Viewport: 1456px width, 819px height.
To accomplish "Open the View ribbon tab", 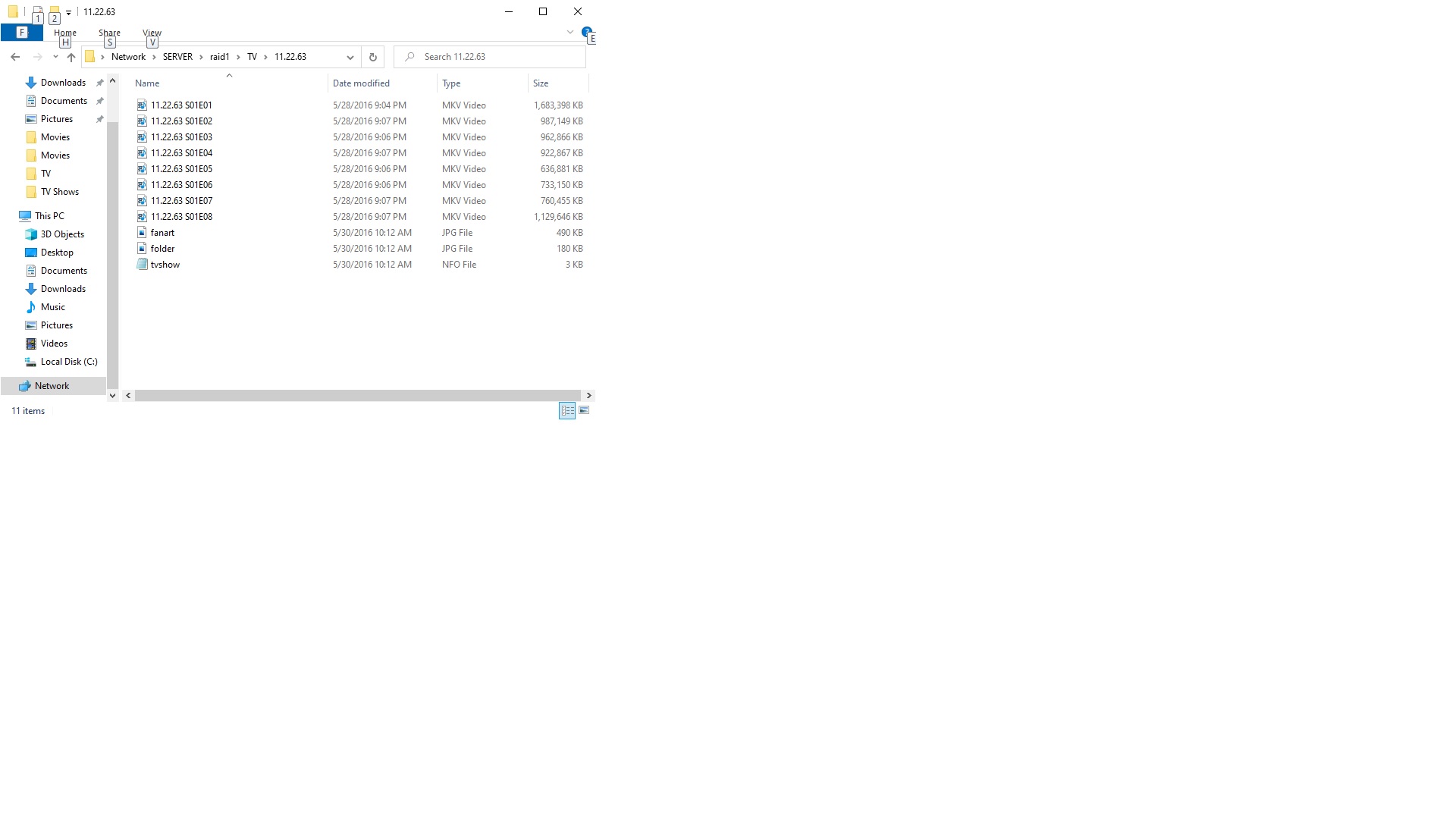I will click(152, 33).
